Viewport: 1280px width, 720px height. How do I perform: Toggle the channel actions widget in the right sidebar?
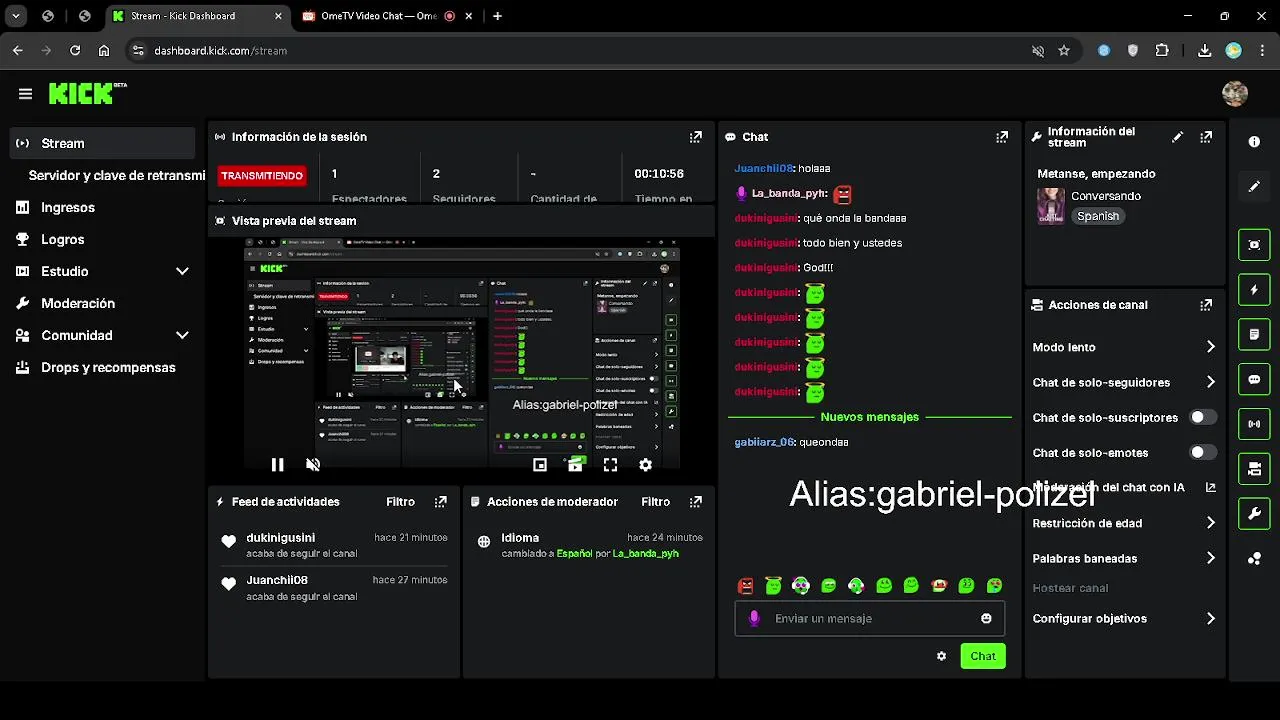[x=1254, y=469]
